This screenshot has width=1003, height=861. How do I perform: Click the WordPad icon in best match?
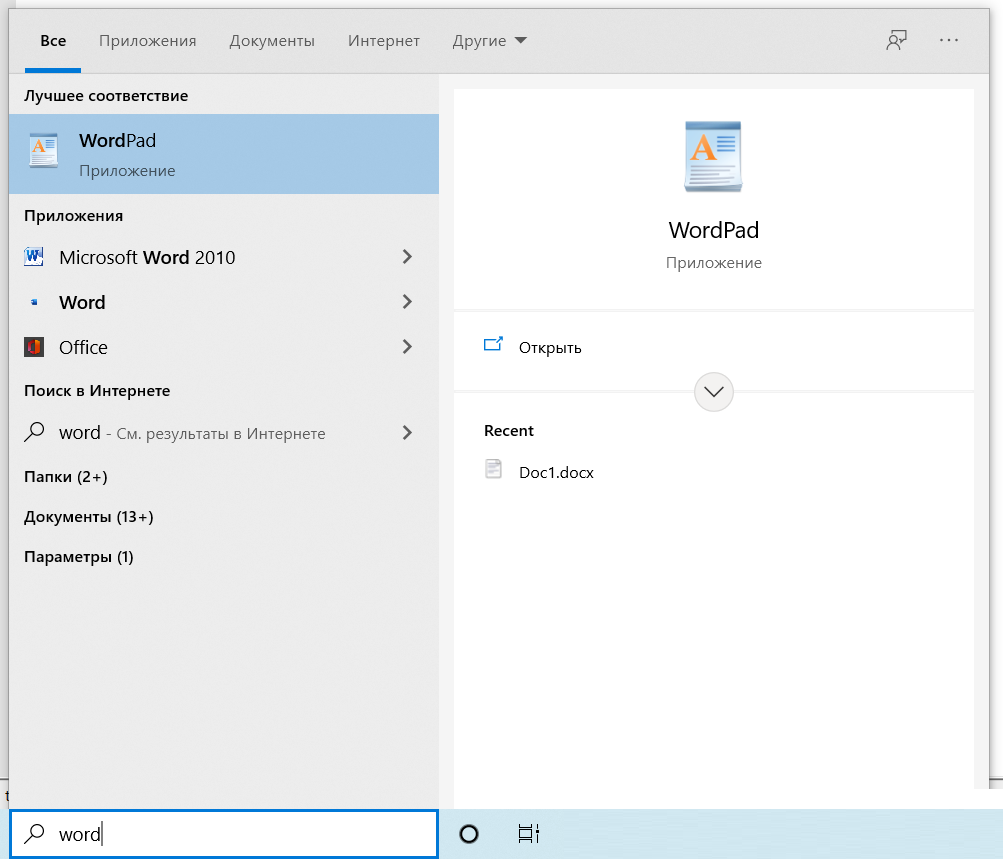point(43,150)
